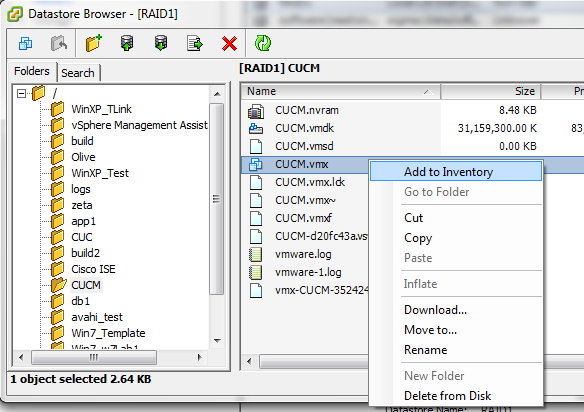
Task: Click the download from datastore icon
Action: (x=161, y=43)
